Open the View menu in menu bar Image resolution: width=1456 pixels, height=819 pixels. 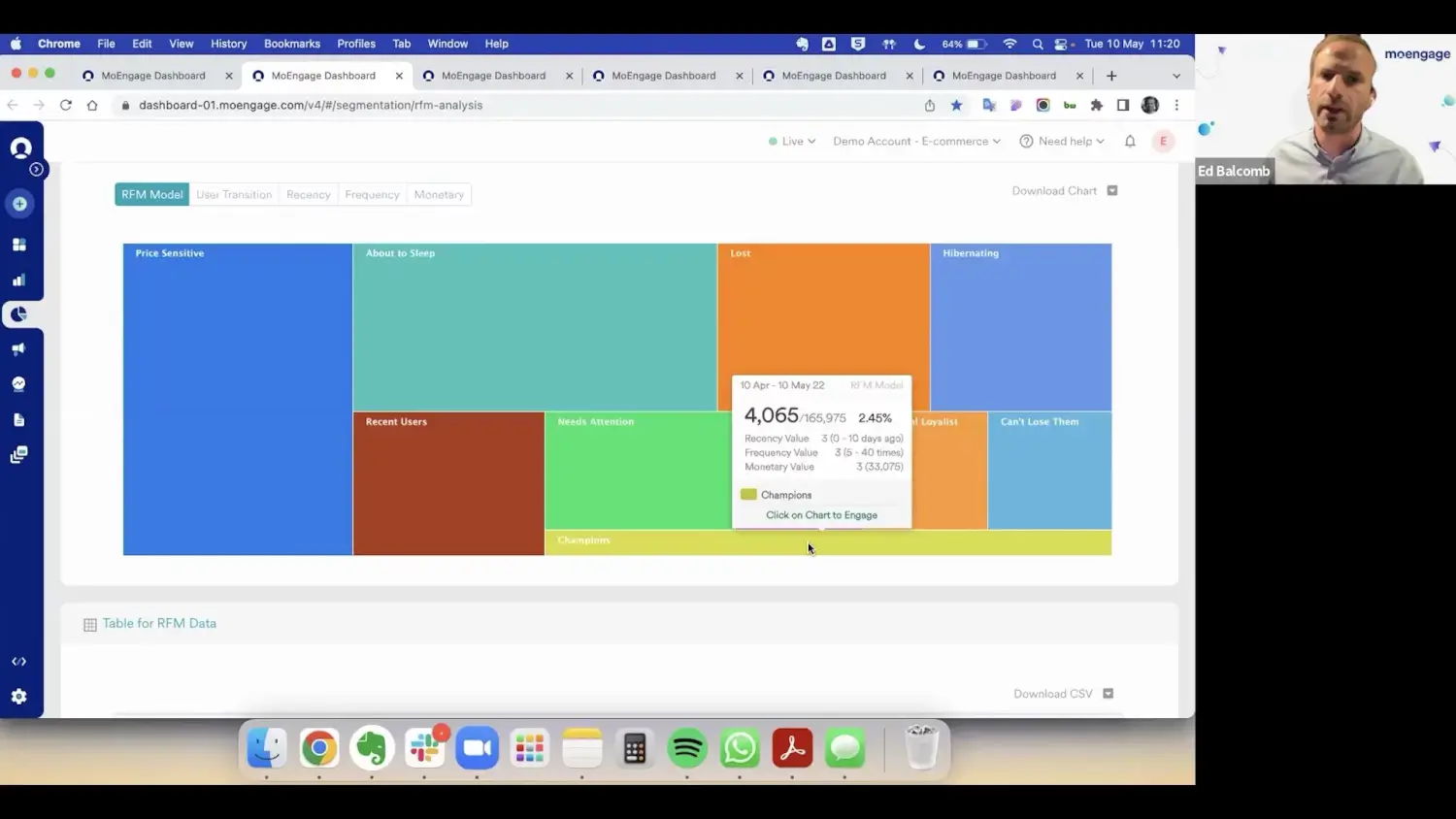(x=182, y=44)
